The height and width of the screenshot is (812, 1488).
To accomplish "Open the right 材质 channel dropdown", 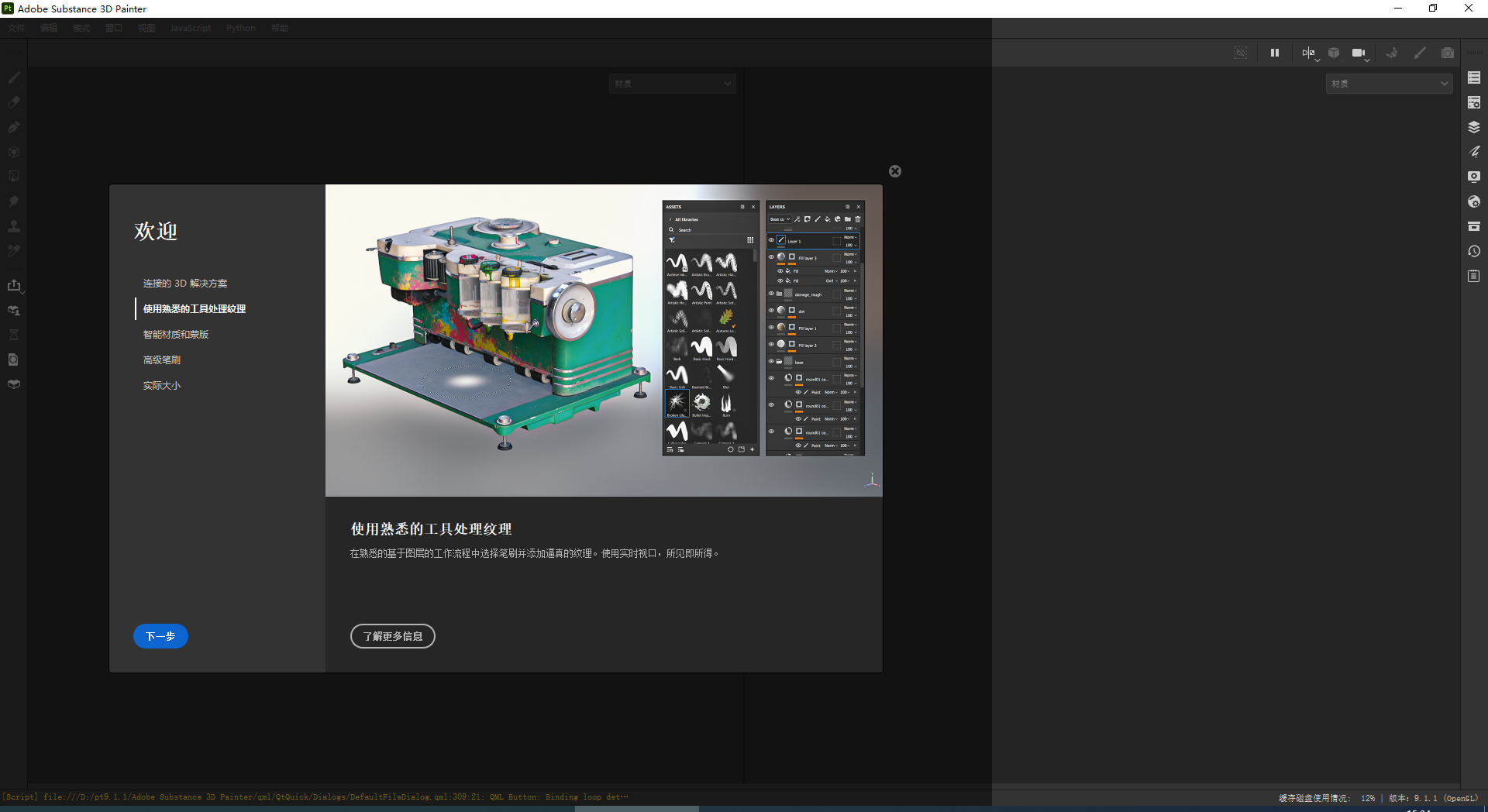I will (x=1389, y=84).
